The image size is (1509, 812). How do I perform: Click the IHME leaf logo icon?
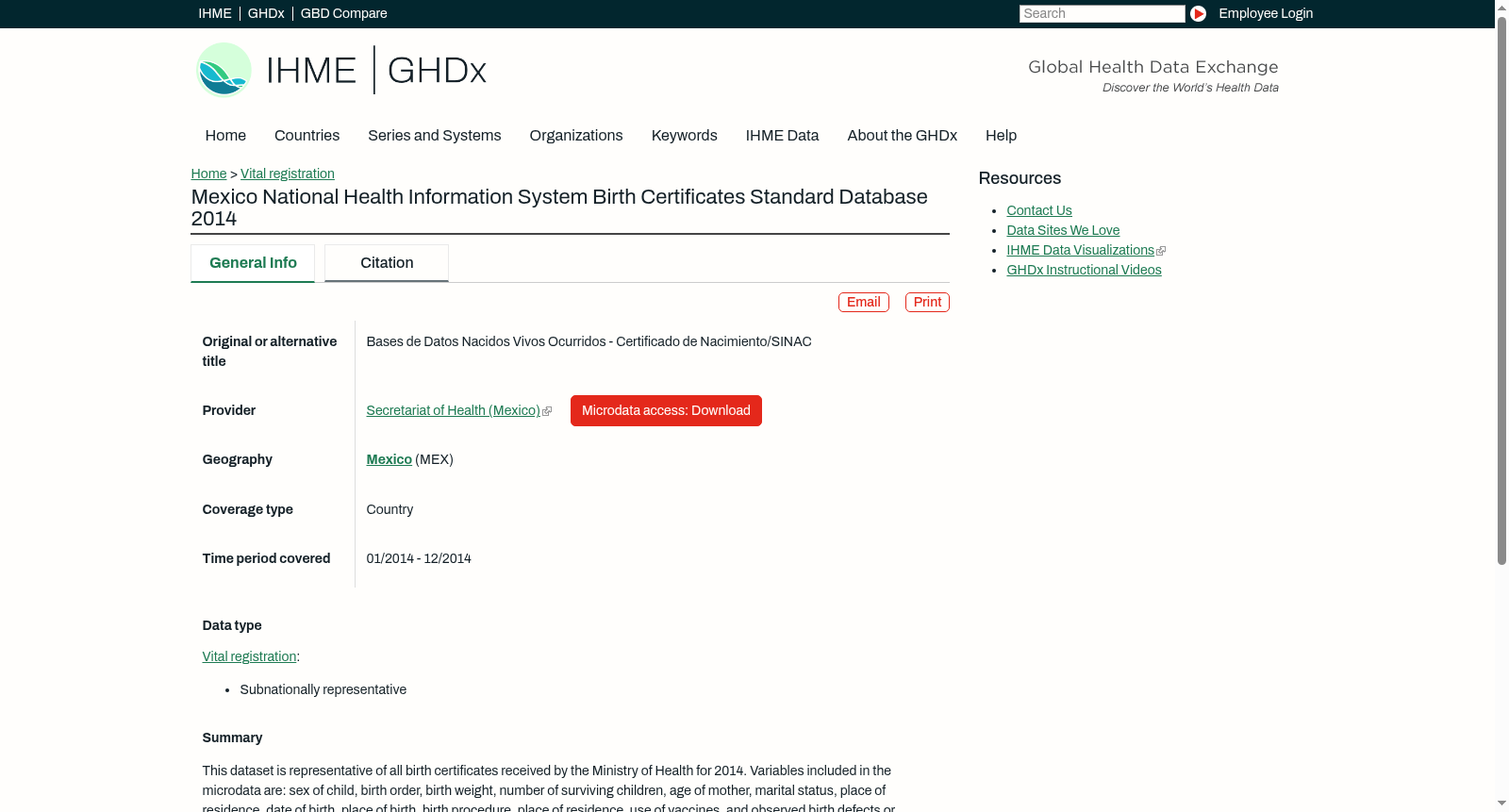[224, 70]
